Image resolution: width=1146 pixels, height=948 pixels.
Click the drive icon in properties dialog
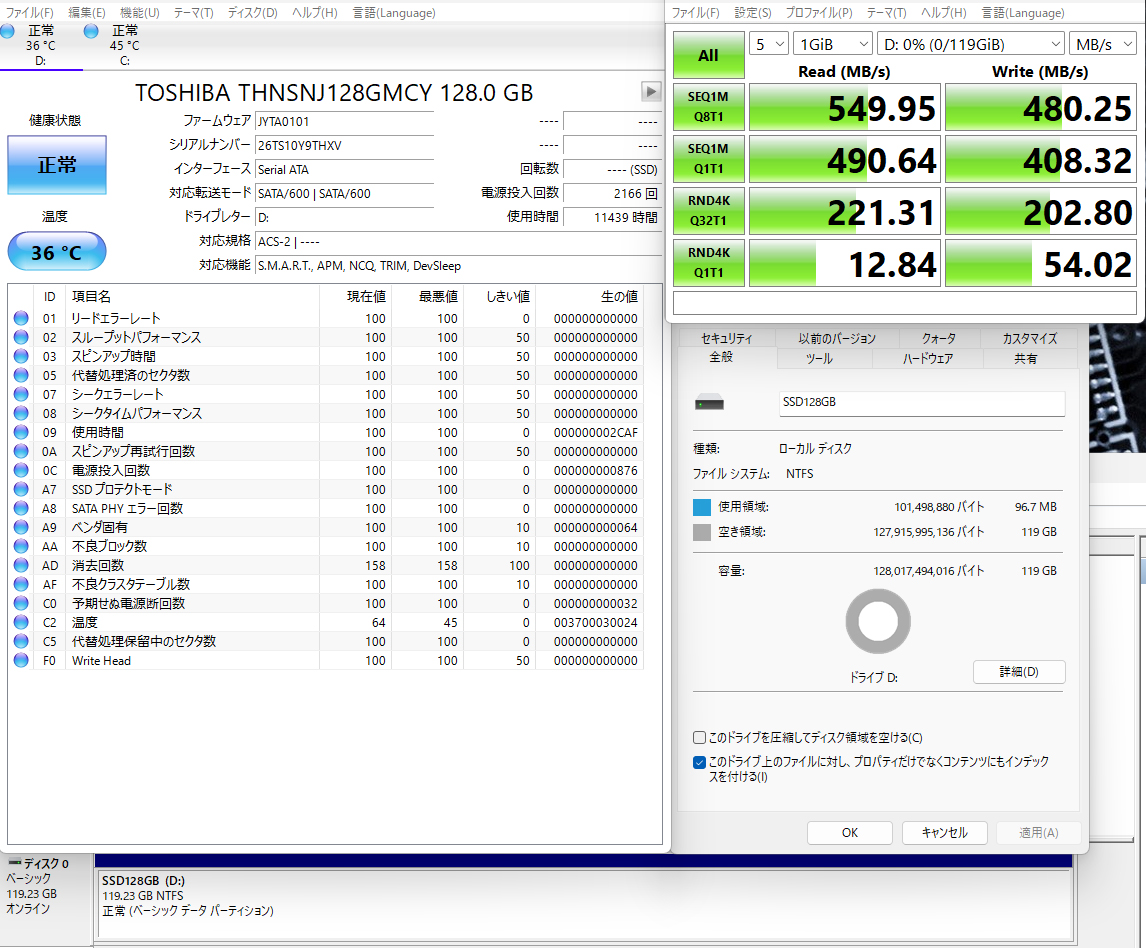(x=709, y=403)
